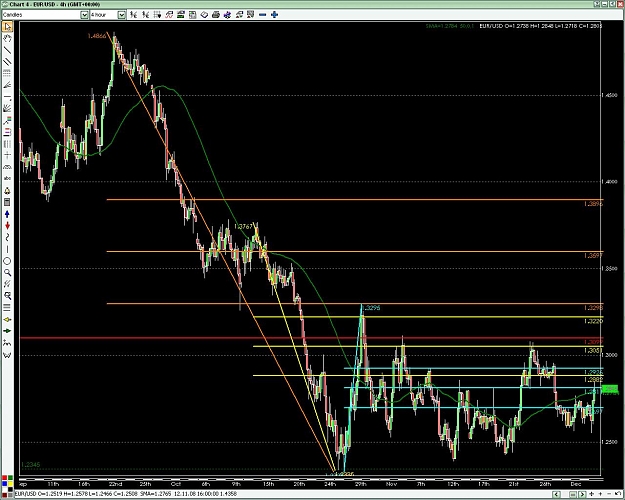The image size is (625, 500).
Task: Select the Fibonacci fan tool
Action: (x=7, y=84)
